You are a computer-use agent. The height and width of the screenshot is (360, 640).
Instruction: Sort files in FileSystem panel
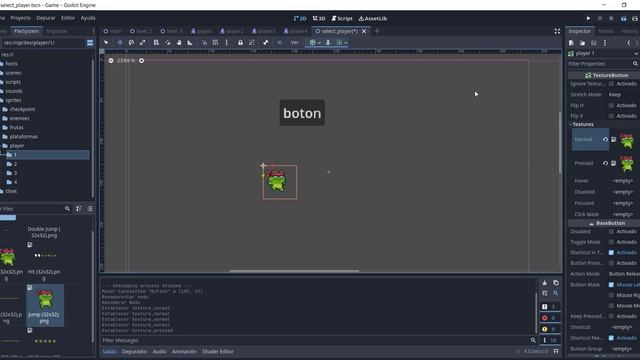[78, 209]
